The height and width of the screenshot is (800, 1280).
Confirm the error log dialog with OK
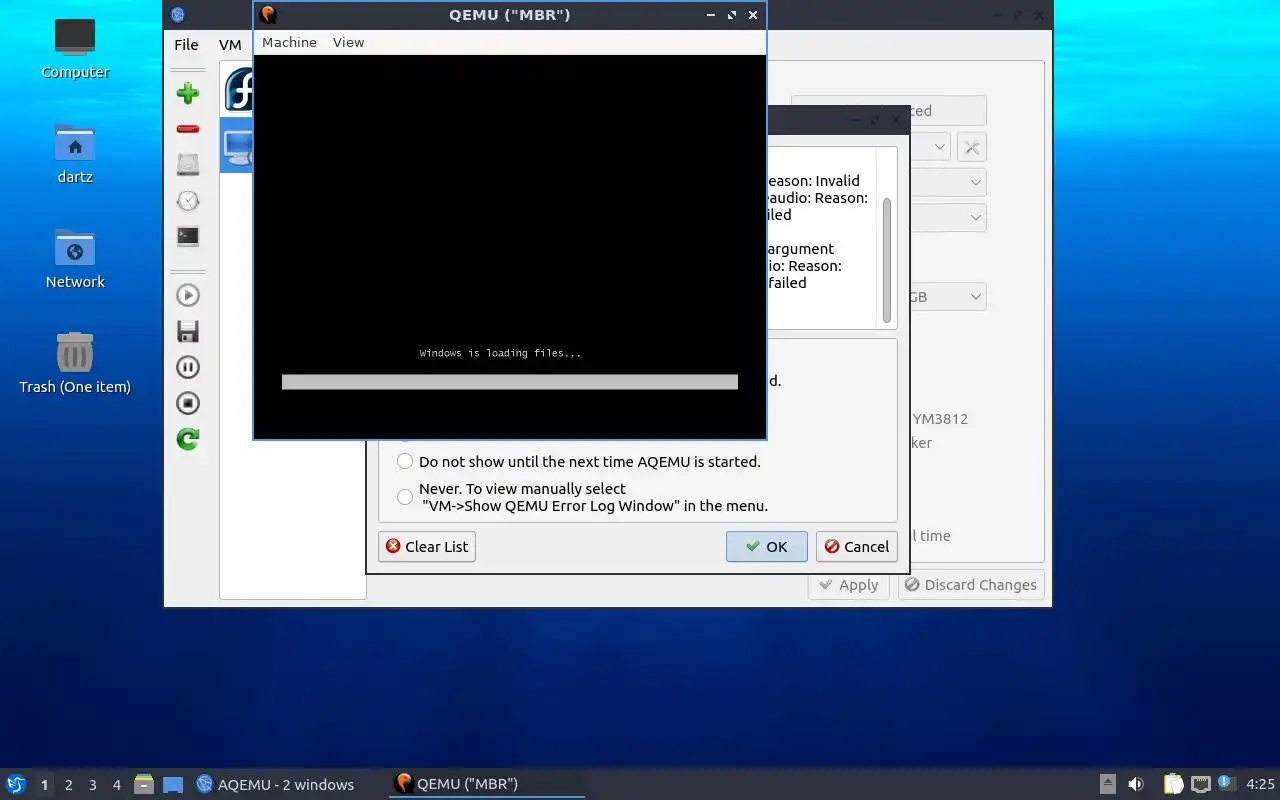point(766,546)
